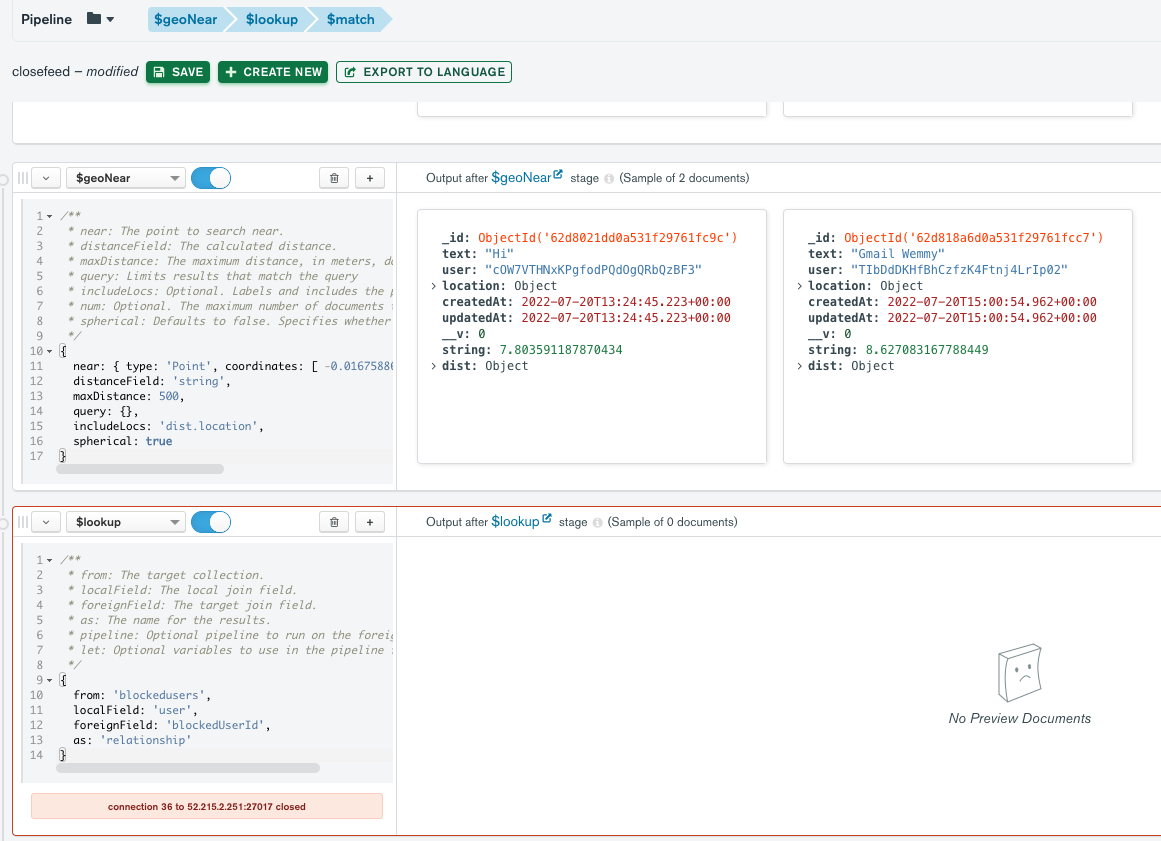Click info icon beside $geoNear stage output
The height and width of the screenshot is (841, 1161).
tap(610, 179)
